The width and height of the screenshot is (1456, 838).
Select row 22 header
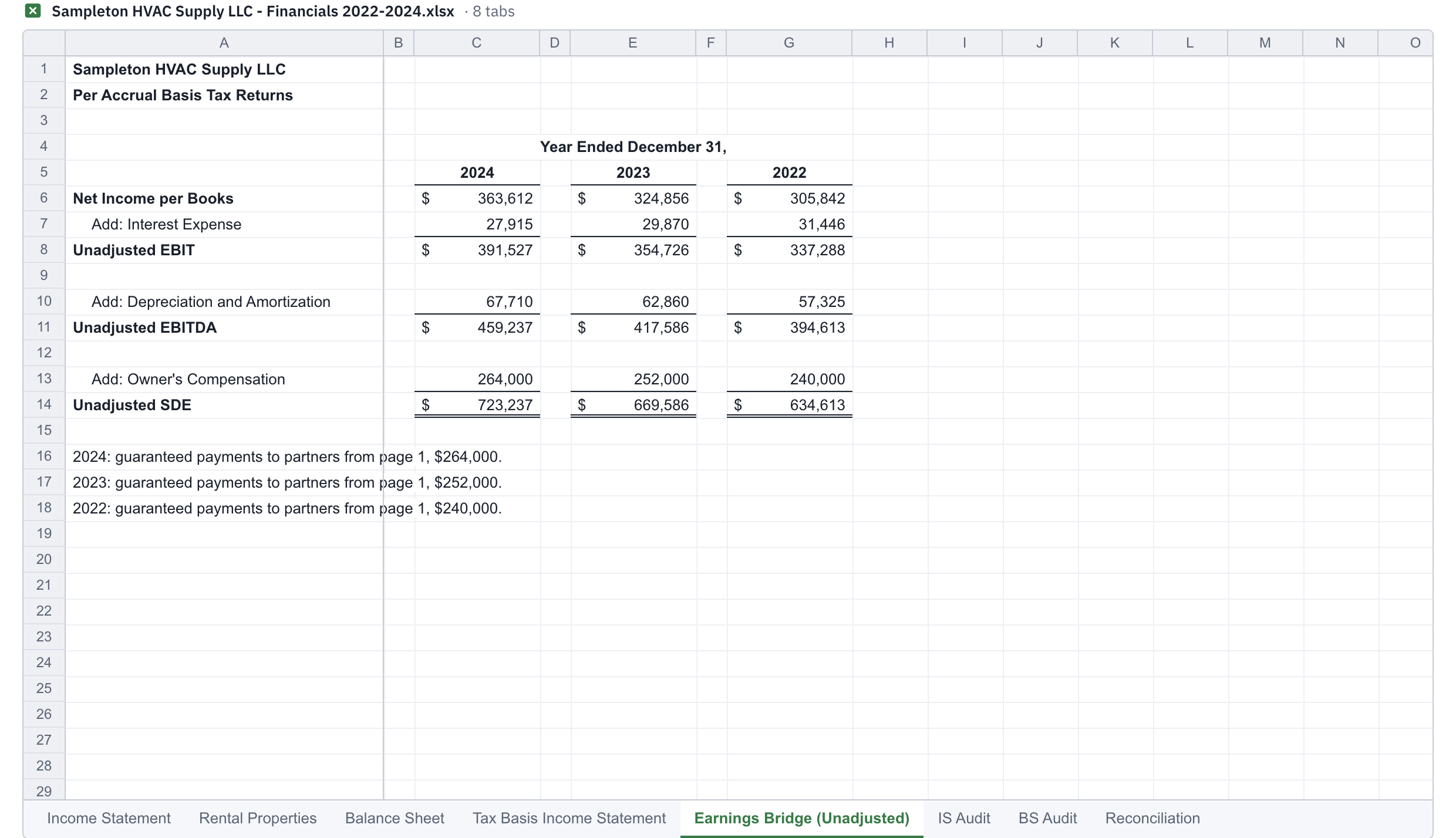[44, 611]
